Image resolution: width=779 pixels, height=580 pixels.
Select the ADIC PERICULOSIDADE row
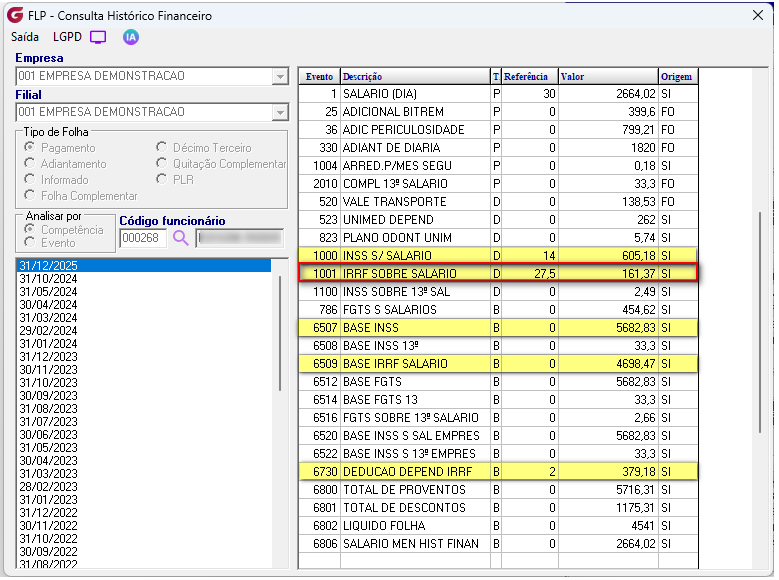(498, 130)
